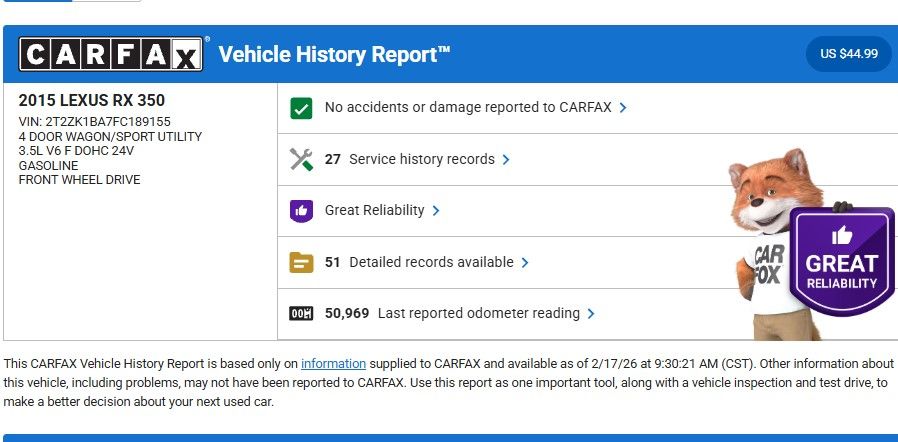This screenshot has height=442, width=898.
Task: Click the yellow folder detailed records icon
Action: click(301, 262)
